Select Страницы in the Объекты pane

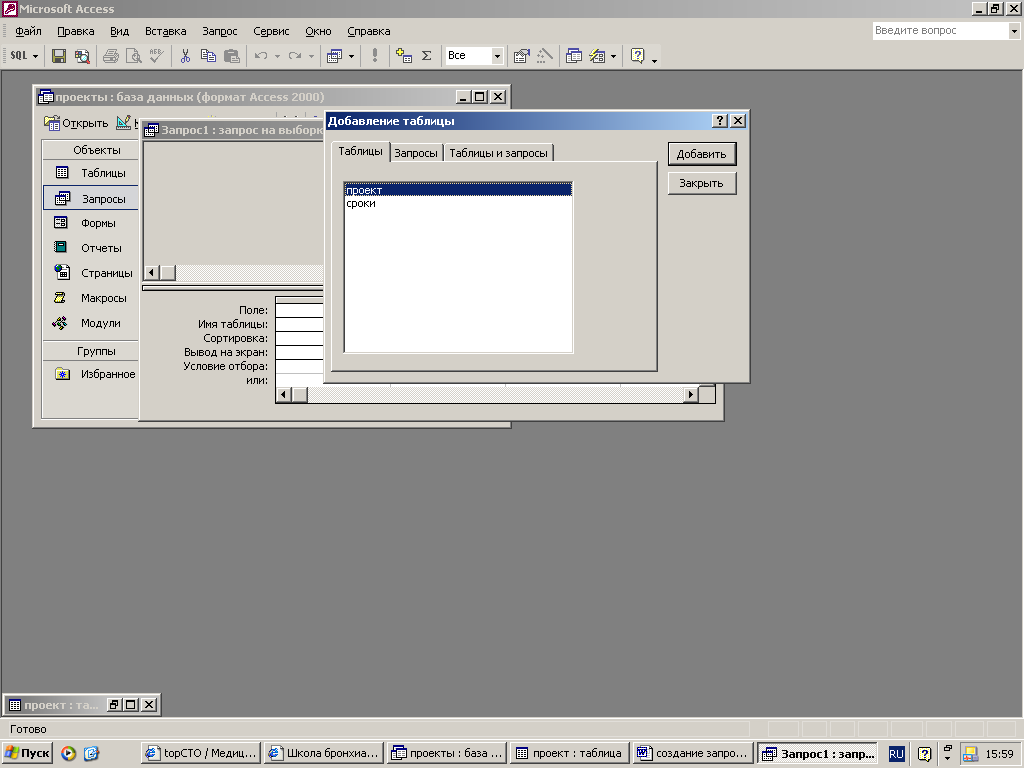tap(91, 273)
